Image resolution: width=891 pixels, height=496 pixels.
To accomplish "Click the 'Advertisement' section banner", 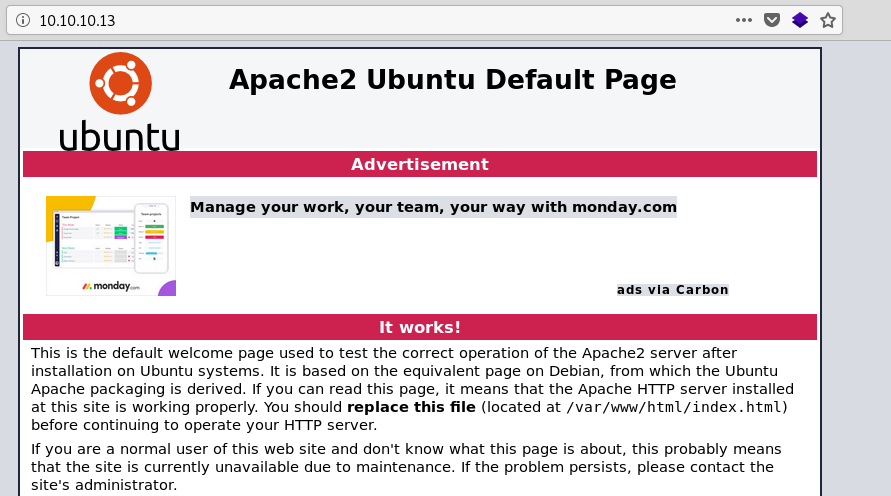I will (x=420, y=164).
